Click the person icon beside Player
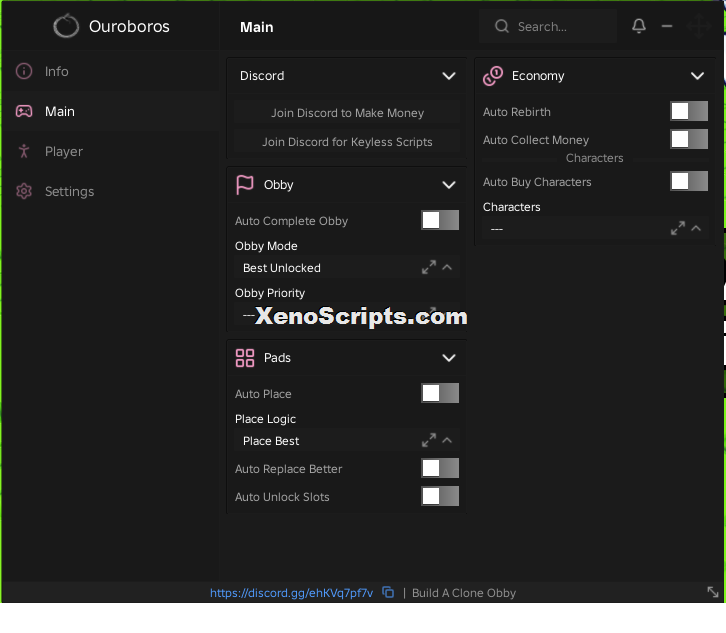 coord(24,151)
